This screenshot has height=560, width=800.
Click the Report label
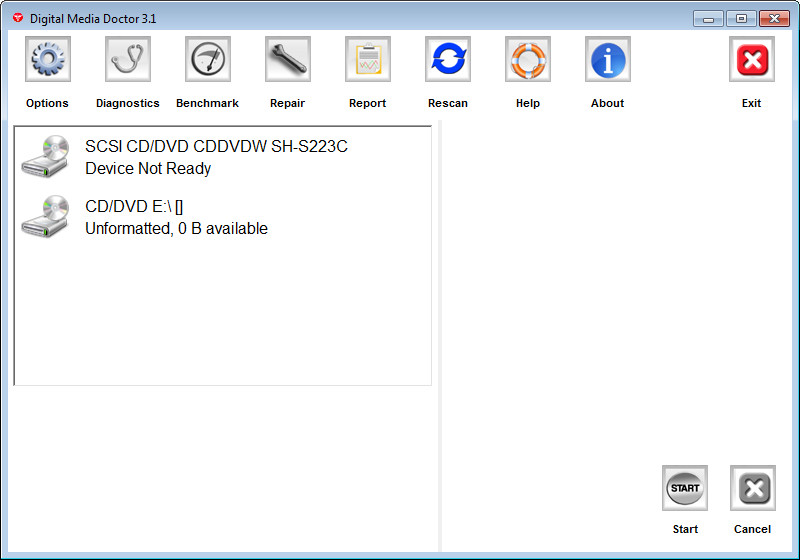[368, 103]
